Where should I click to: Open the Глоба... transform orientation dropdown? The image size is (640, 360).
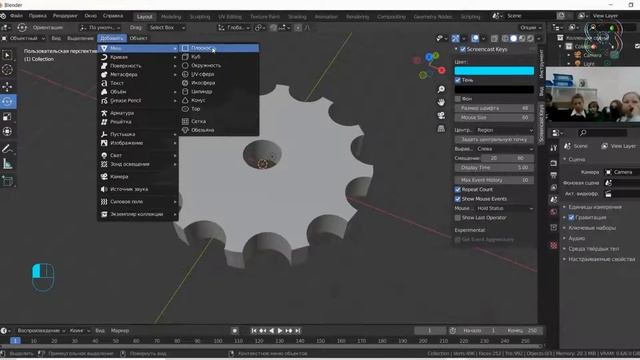[x=234, y=28]
